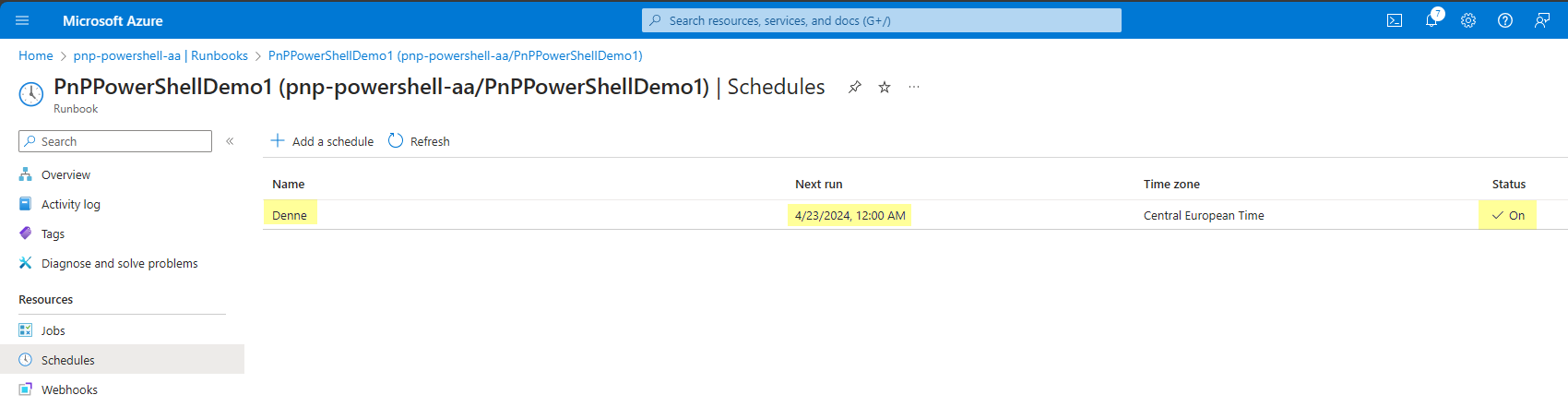Open the Azure portal hamburger menu

[x=22, y=20]
